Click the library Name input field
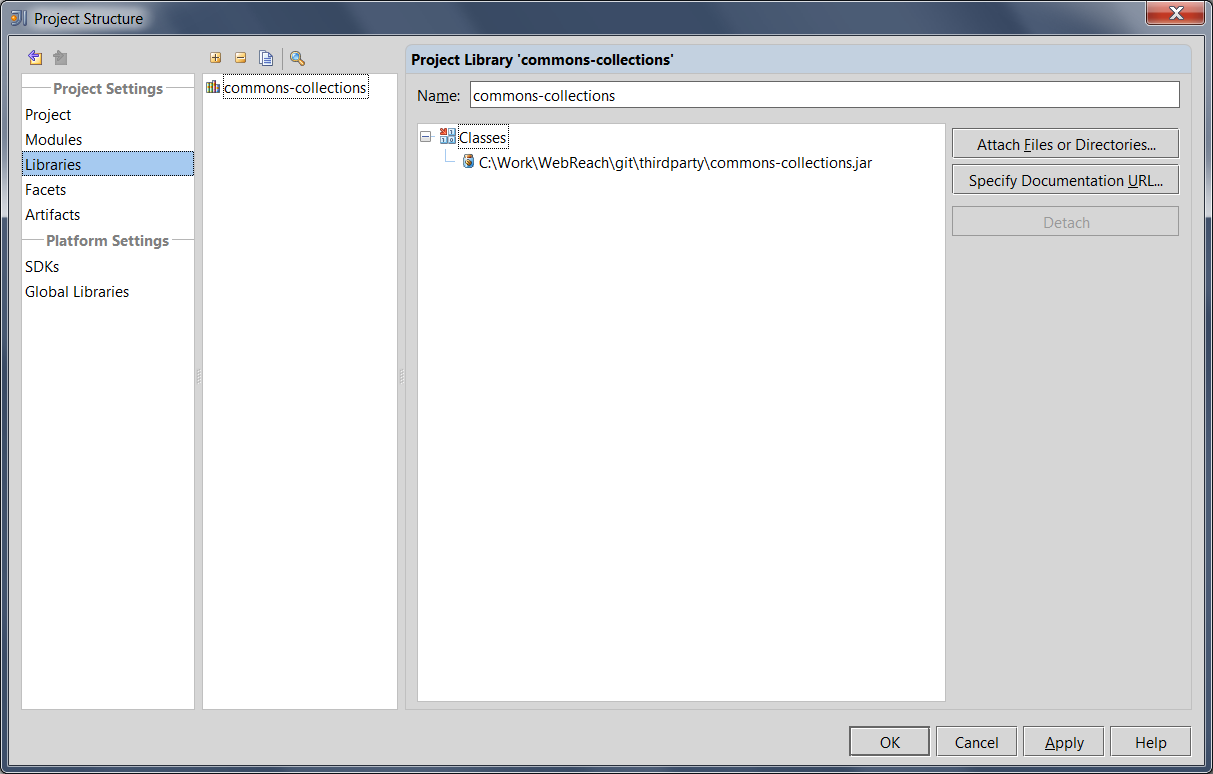The height and width of the screenshot is (774, 1213). click(x=825, y=95)
